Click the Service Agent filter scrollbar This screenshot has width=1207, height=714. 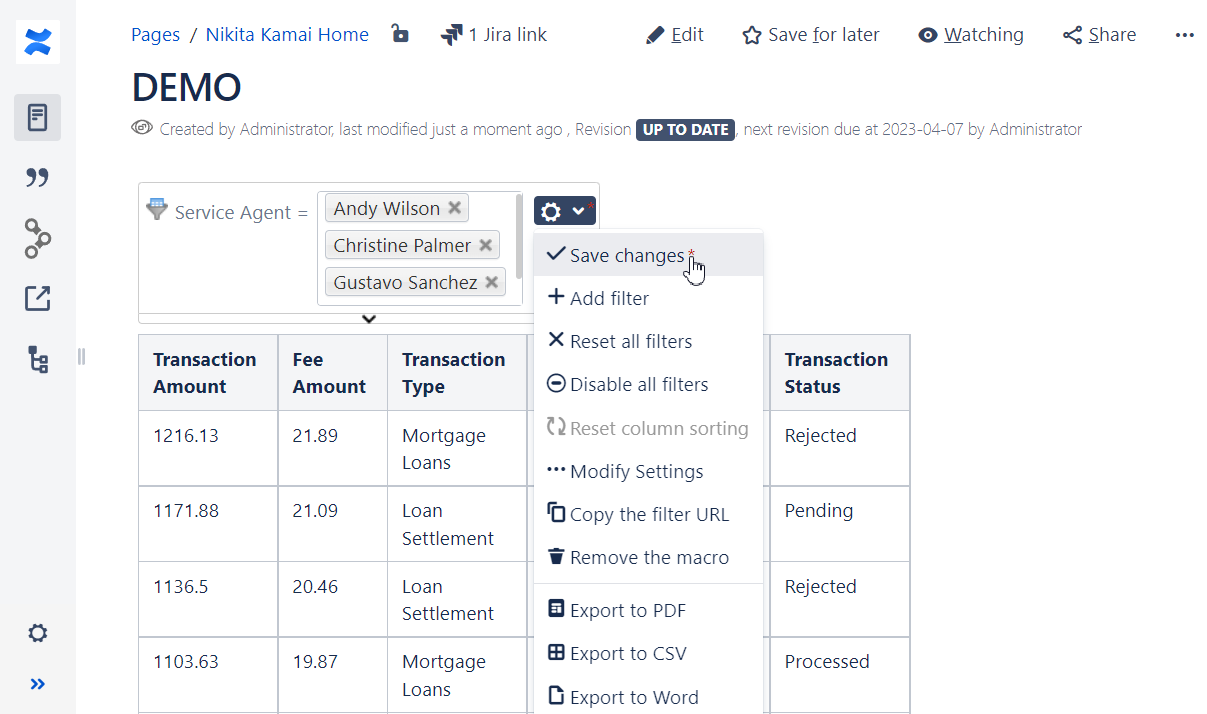tap(519, 235)
